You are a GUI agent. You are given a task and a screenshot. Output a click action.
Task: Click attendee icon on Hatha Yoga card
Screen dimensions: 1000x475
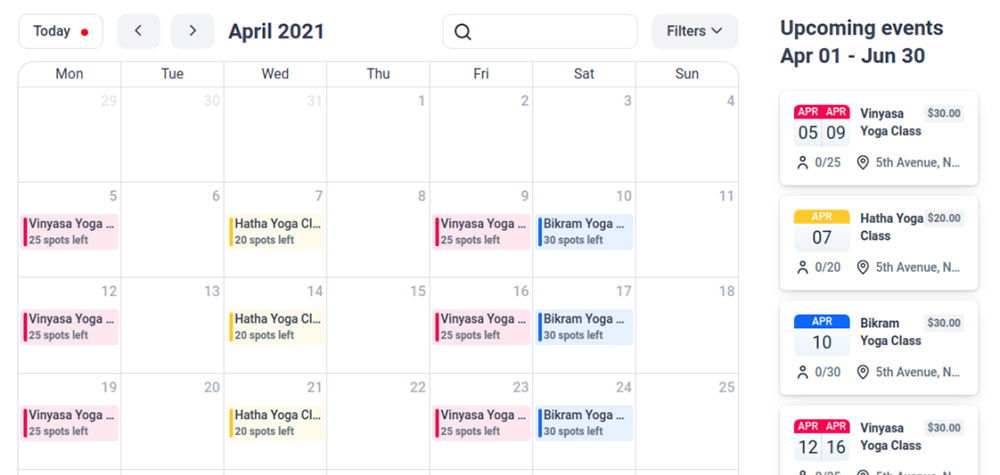802,267
